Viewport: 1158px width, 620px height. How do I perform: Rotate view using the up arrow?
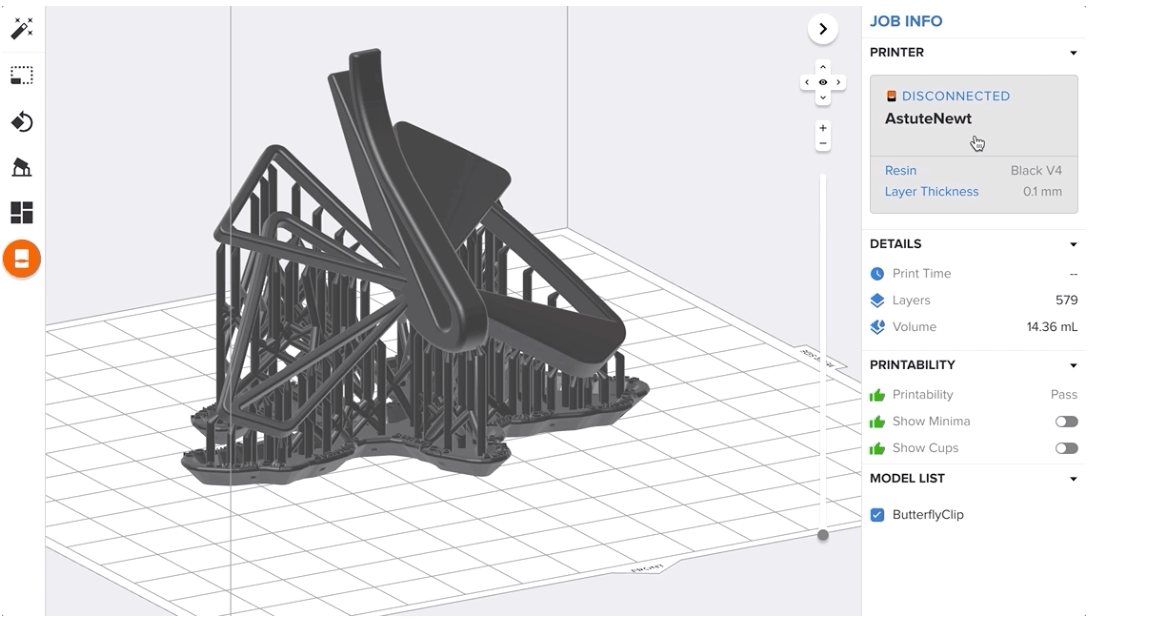823,67
